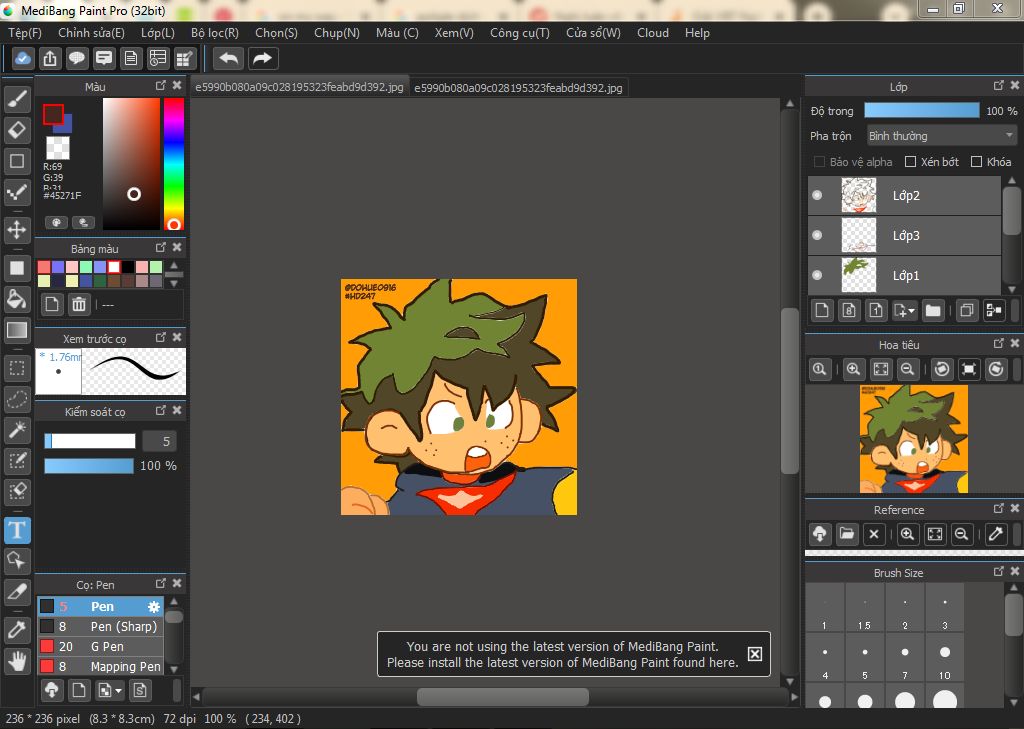Select the Text tool
The image size is (1024, 729).
[x=17, y=530]
